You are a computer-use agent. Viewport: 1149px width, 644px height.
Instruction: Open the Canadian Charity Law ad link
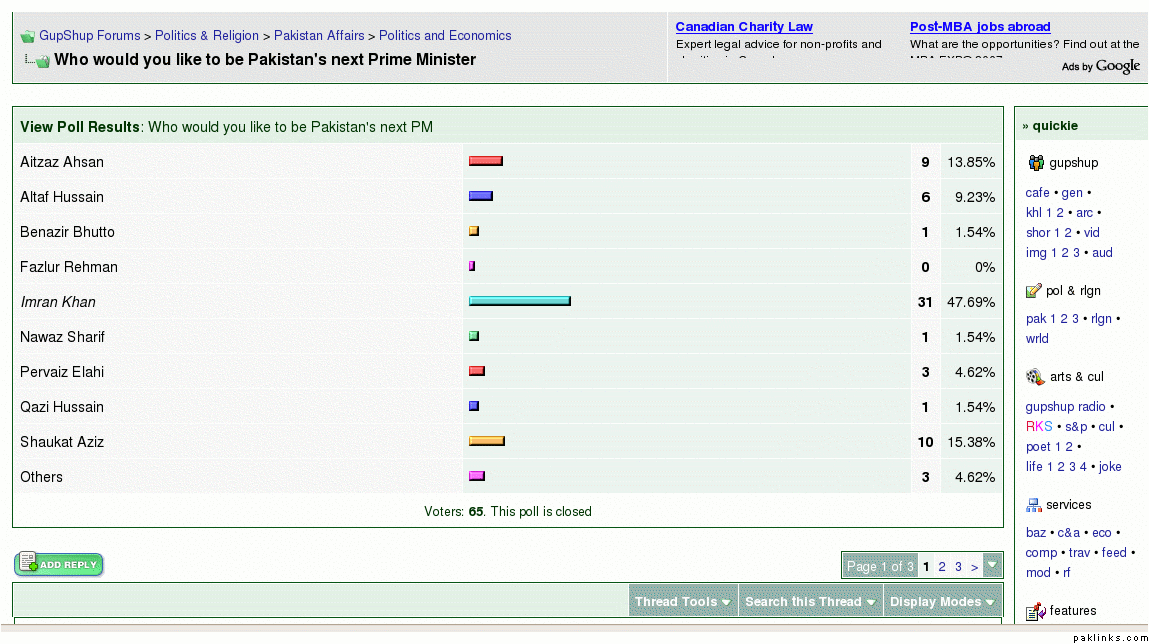tap(744, 27)
